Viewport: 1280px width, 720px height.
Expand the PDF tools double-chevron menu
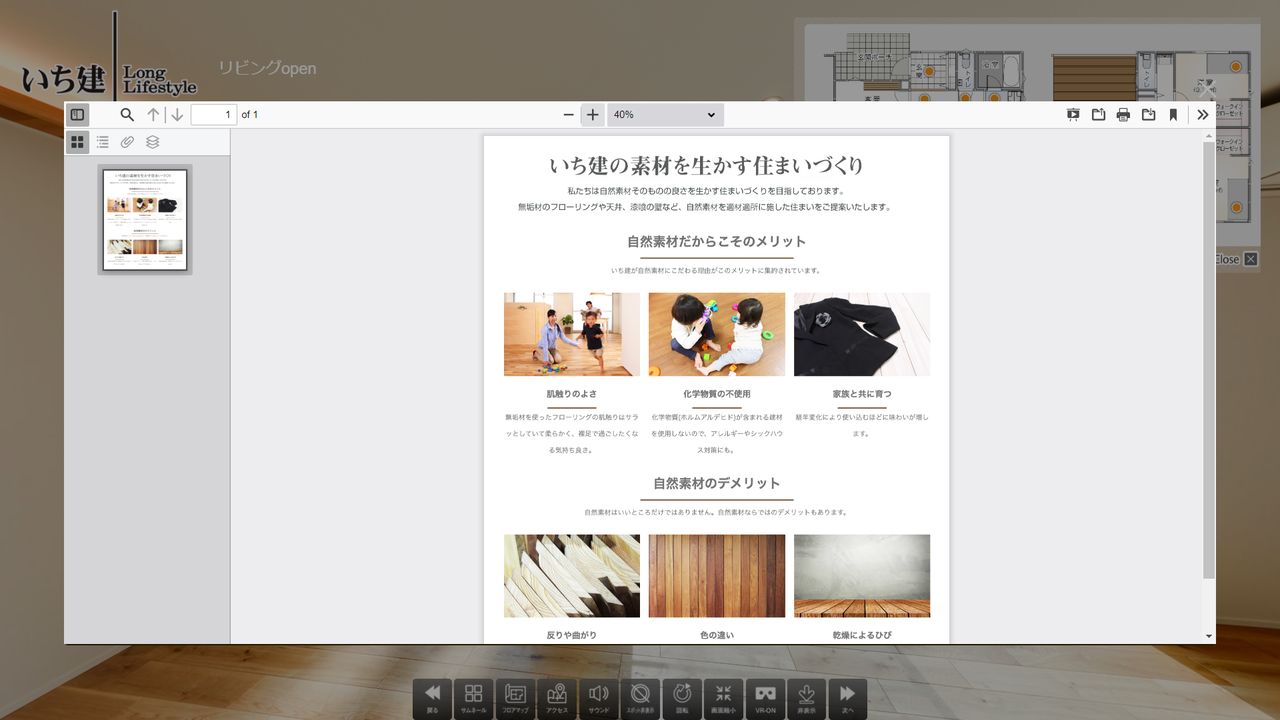point(1202,115)
